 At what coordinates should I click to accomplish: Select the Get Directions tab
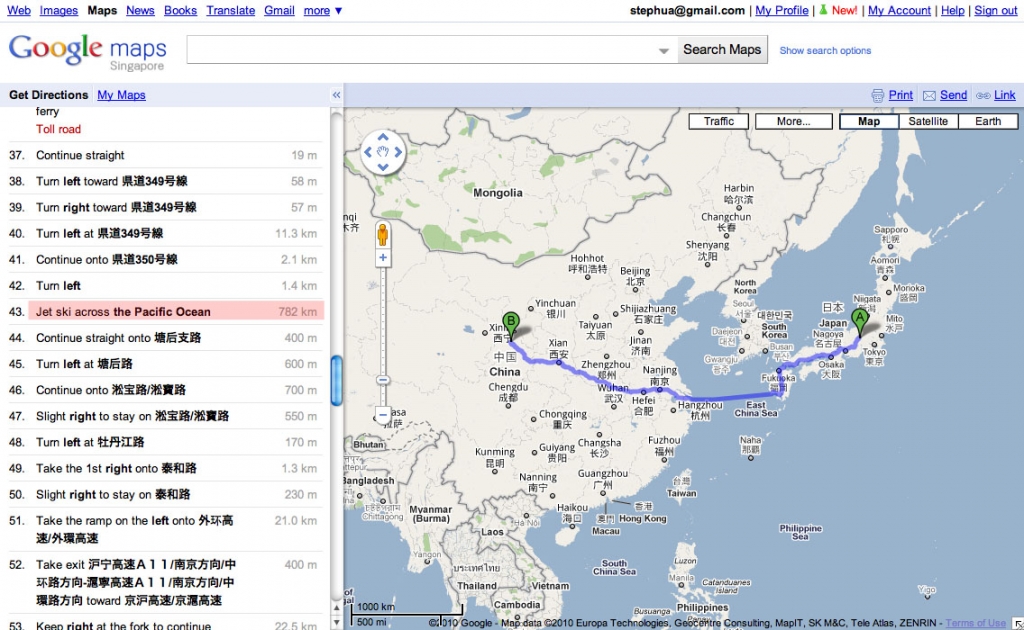pos(48,95)
